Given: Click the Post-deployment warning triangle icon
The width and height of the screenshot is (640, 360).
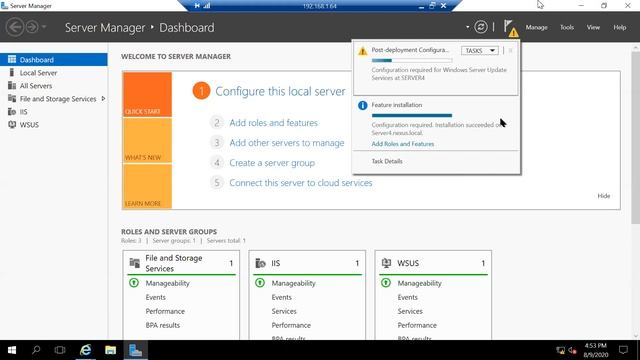Looking at the screenshot, I should (x=362, y=51).
